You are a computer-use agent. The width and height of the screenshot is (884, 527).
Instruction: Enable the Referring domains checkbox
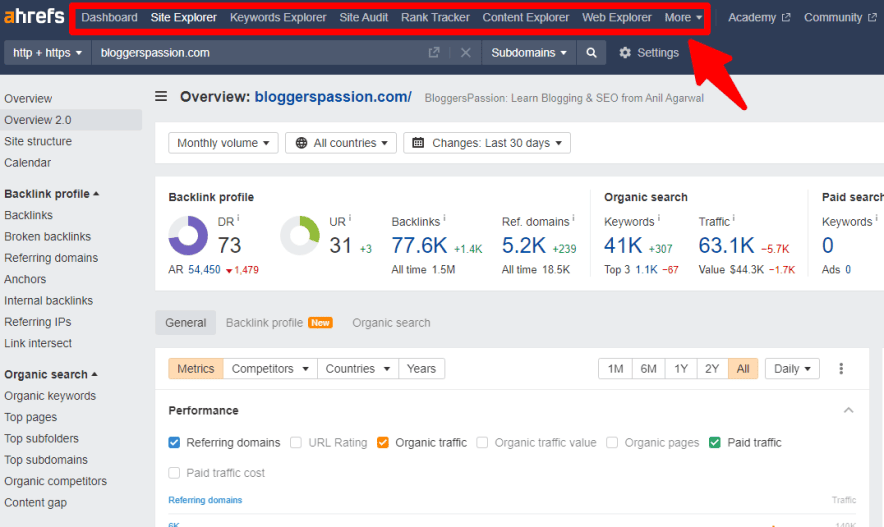[174, 442]
